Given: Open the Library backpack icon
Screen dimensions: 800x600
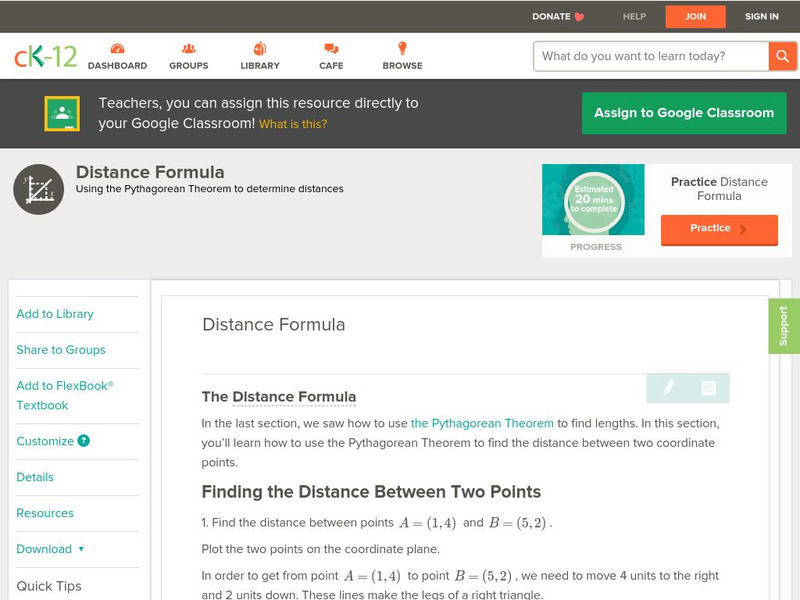Looking at the screenshot, I should pos(260,48).
